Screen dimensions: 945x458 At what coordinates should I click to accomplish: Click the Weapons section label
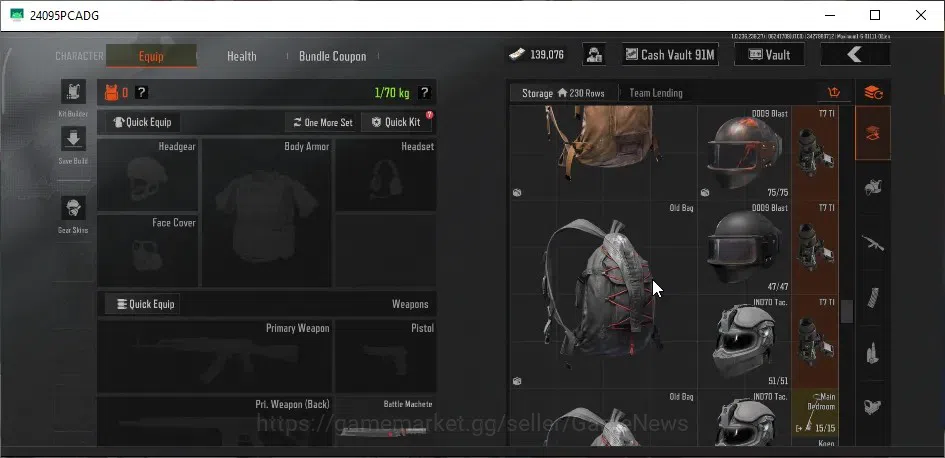click(x=410, y=304)
